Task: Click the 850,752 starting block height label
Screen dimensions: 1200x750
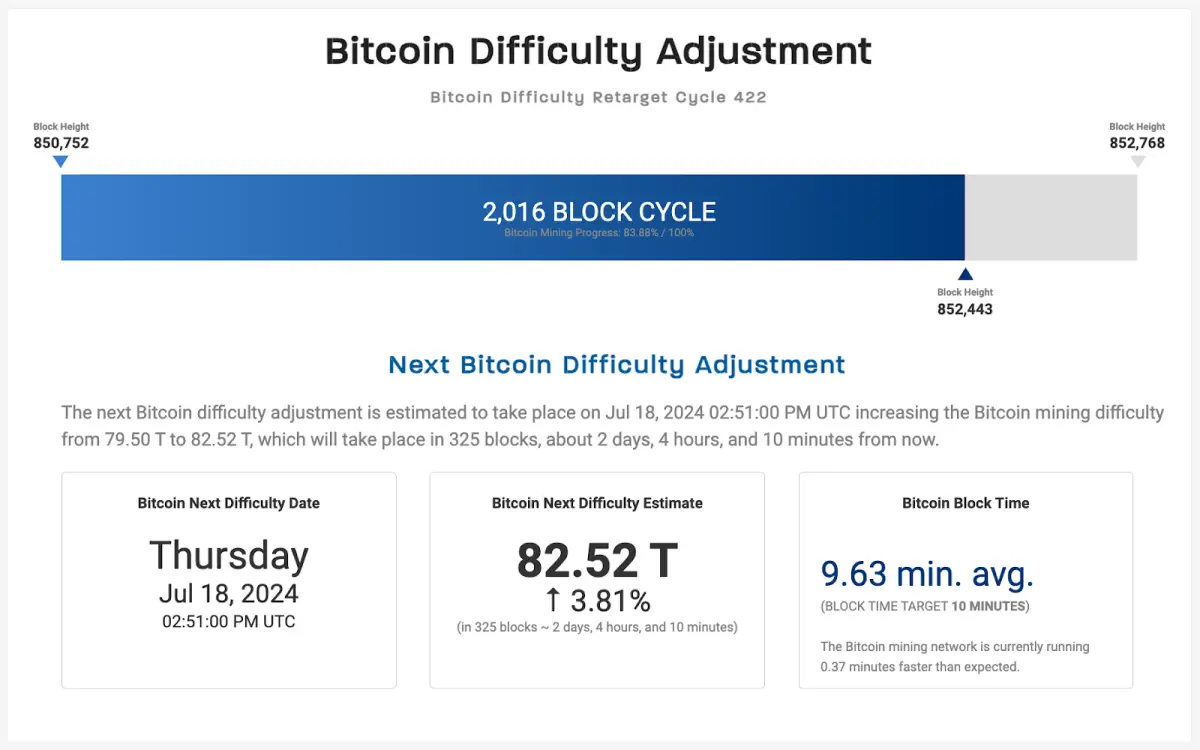Action: pyautogui.click(x=61, y=143)
